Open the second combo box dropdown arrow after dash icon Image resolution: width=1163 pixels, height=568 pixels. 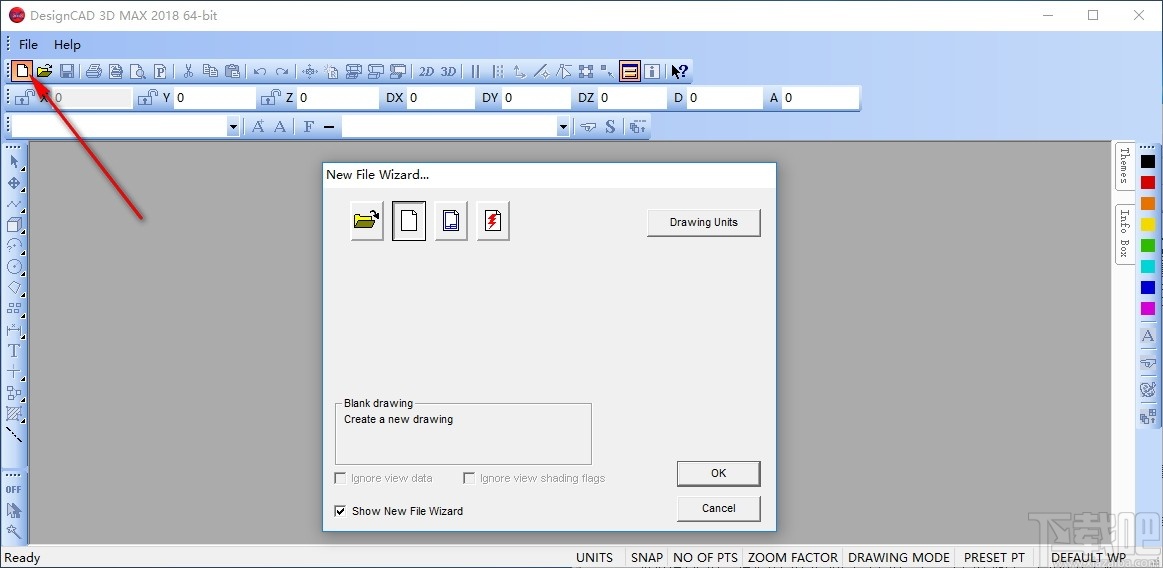pyautogui.click(x=564, y=127)
